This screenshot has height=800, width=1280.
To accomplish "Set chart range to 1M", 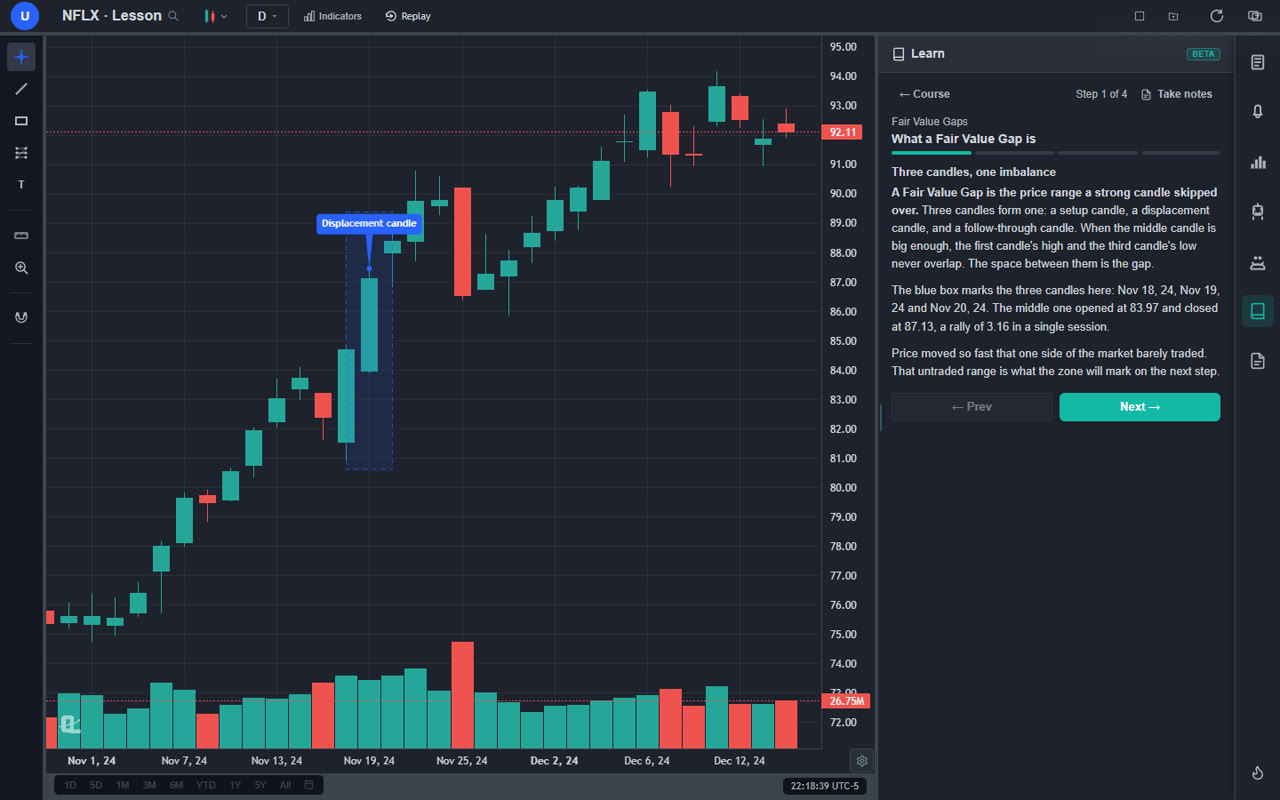I will (122, 785).
